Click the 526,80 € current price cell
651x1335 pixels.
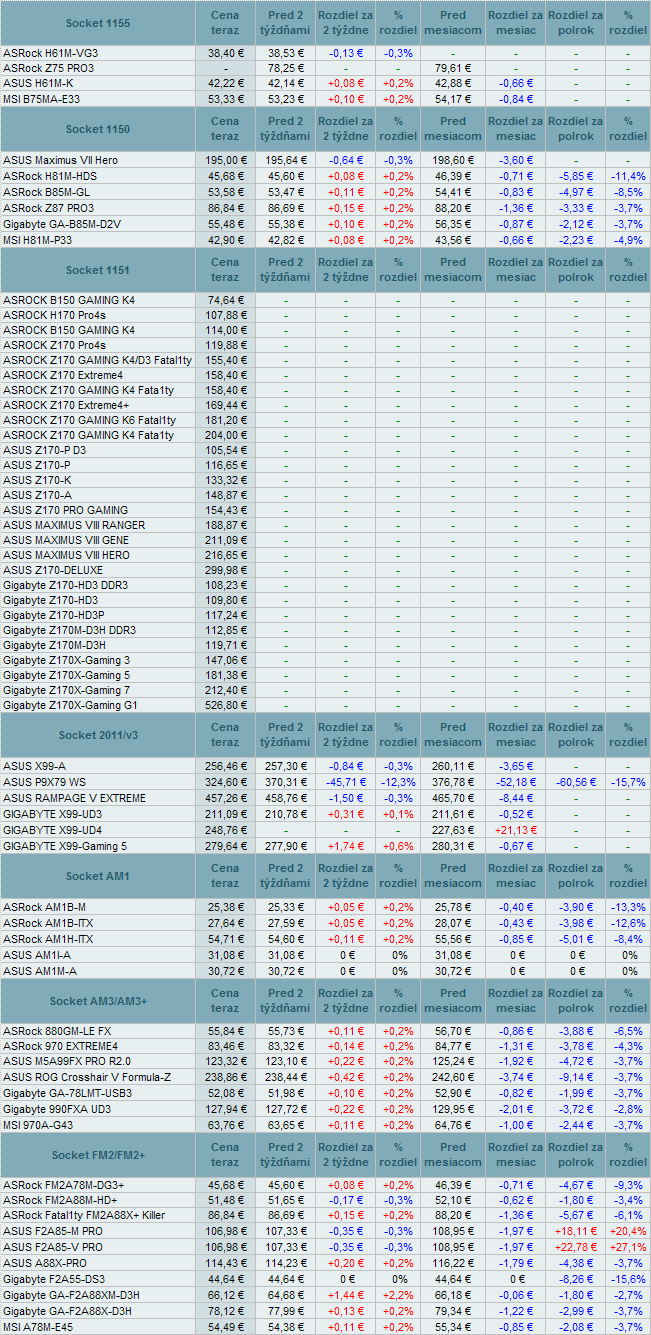[225, 705]
